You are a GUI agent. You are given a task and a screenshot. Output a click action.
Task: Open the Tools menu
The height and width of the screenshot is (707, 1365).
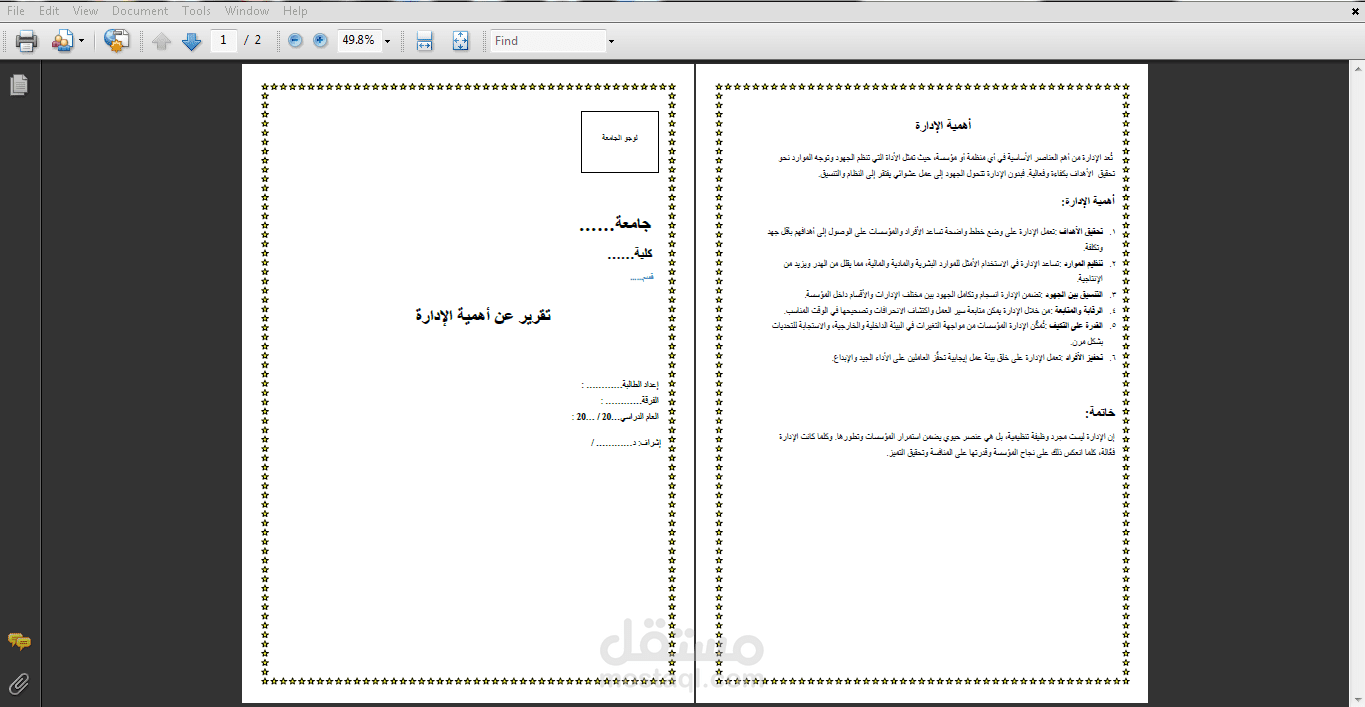196,11
